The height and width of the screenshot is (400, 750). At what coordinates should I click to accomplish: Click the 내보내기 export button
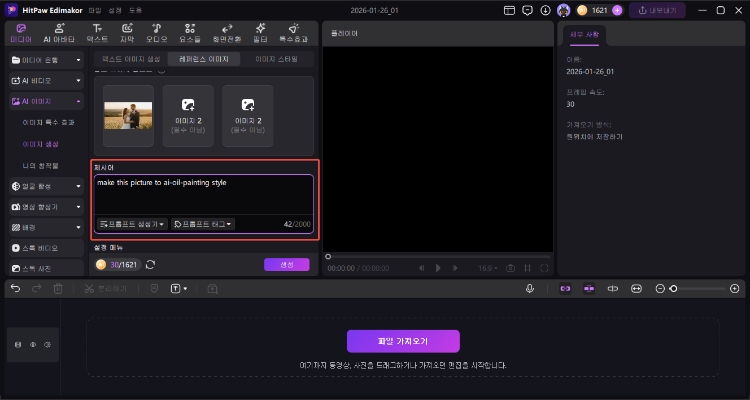click(x=657, y=10)
